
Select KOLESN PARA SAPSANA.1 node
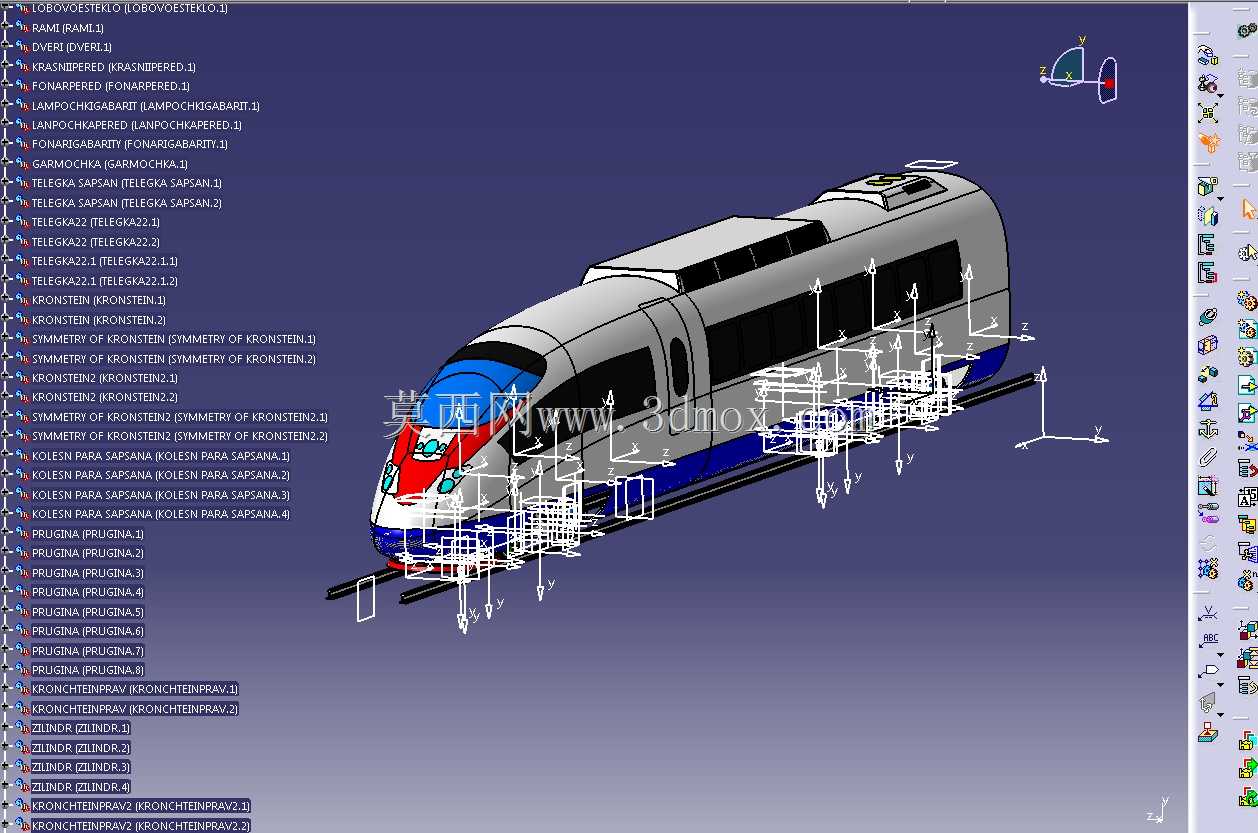pos(161,456)
